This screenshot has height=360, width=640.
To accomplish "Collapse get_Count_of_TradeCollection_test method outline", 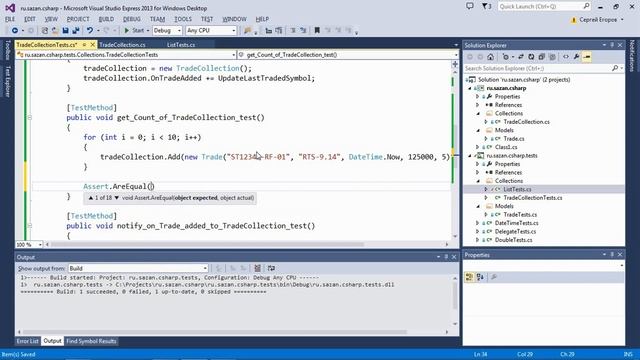I will 29,118.
